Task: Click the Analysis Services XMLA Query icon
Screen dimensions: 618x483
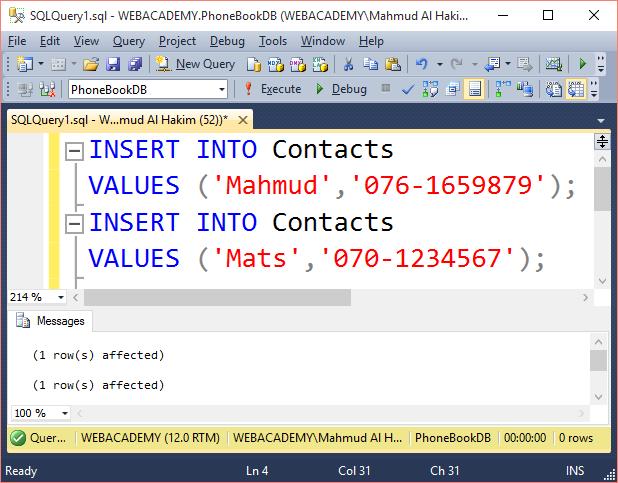Action: (x=320, y=64)
